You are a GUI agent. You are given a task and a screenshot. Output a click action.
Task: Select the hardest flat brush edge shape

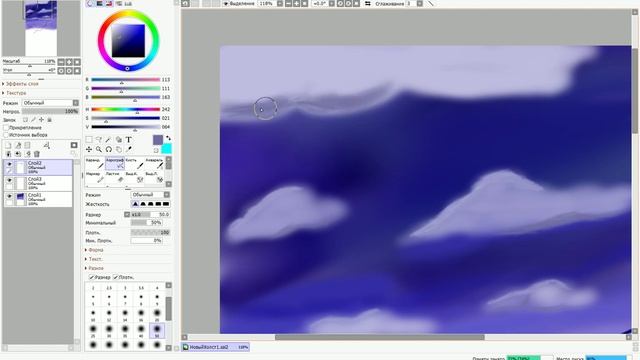(166, 204)
